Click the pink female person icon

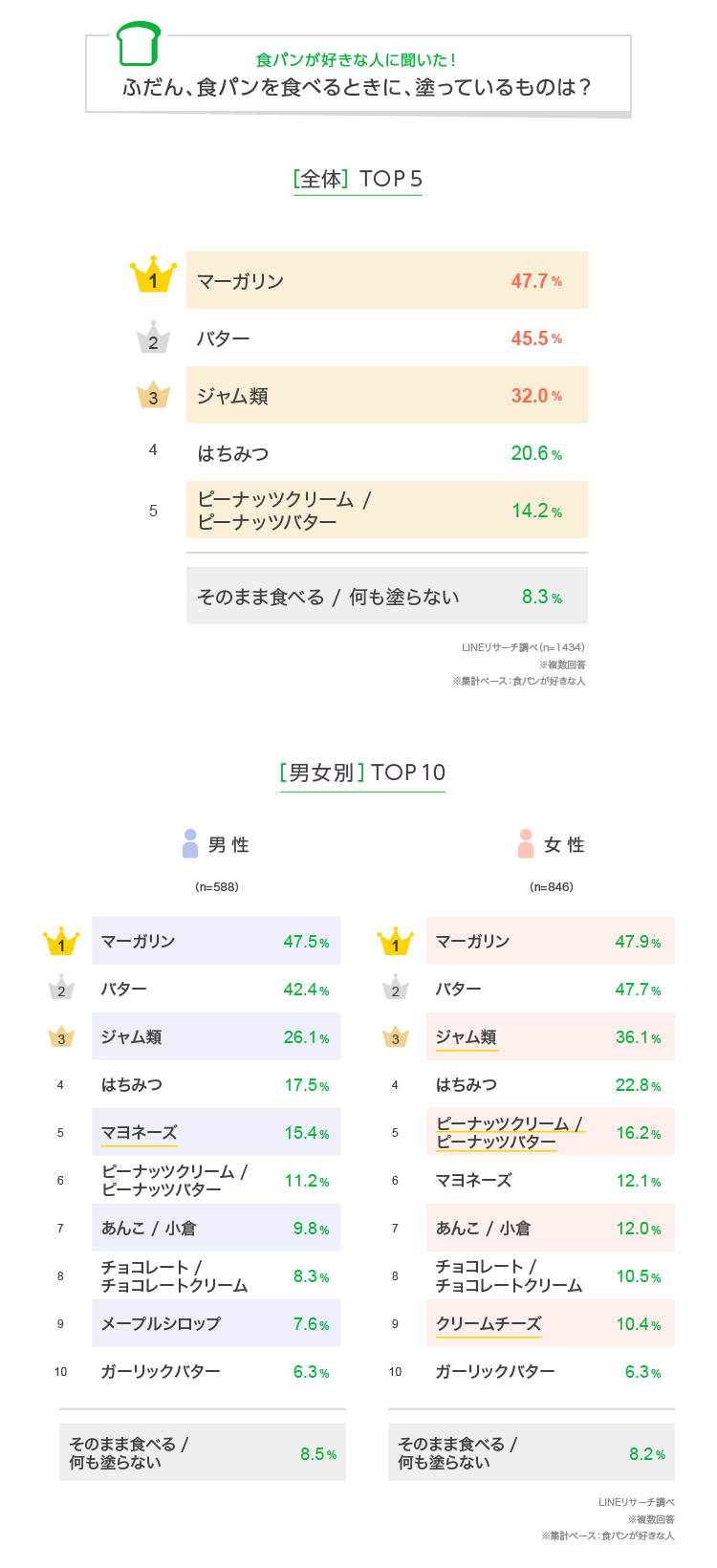coord(525,843)
